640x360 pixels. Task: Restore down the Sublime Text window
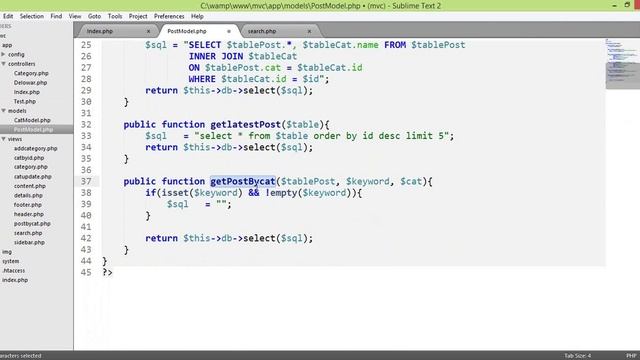click(x=627, y=5)
